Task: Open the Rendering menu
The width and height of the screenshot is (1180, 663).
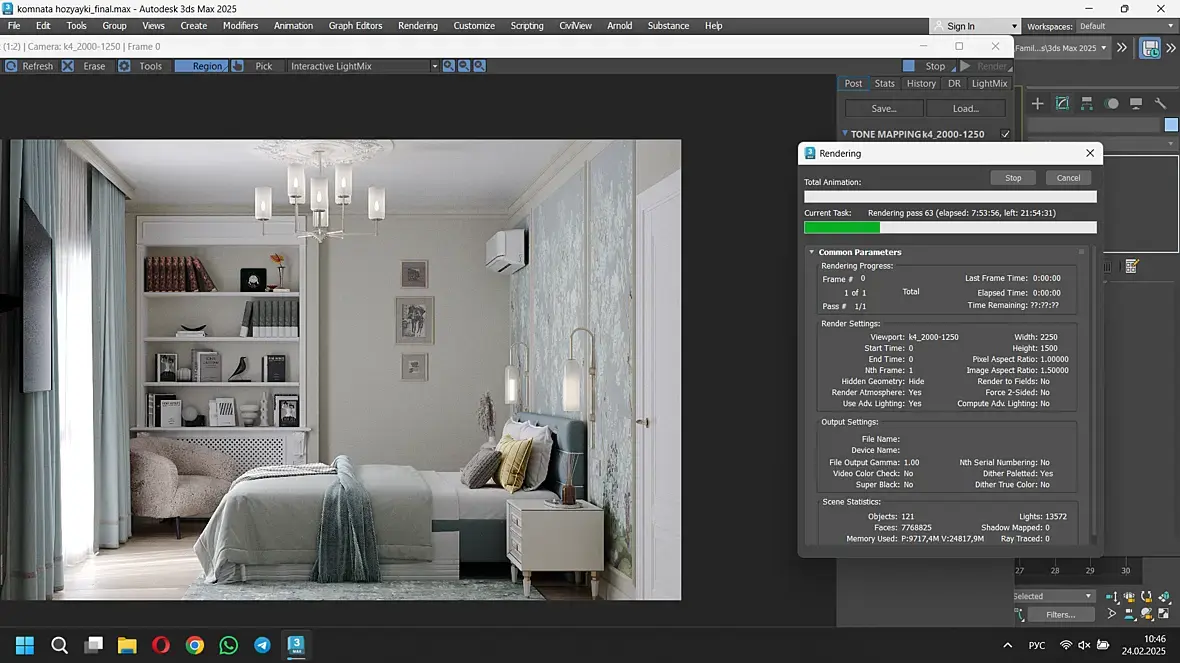Action: click(x=417, y=26)
